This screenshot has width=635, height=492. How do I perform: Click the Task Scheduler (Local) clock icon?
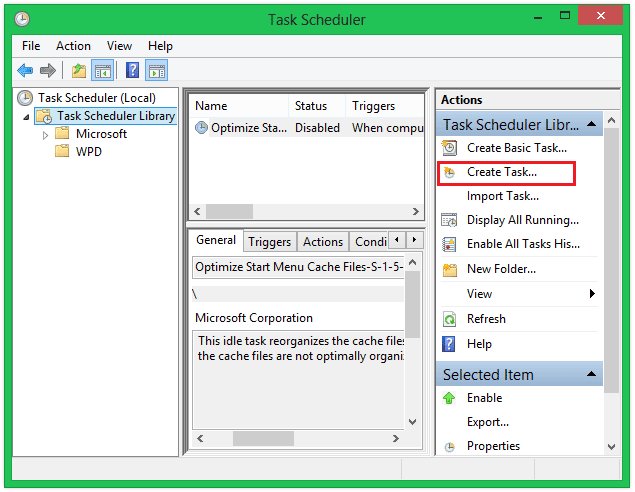pos(25,98)
